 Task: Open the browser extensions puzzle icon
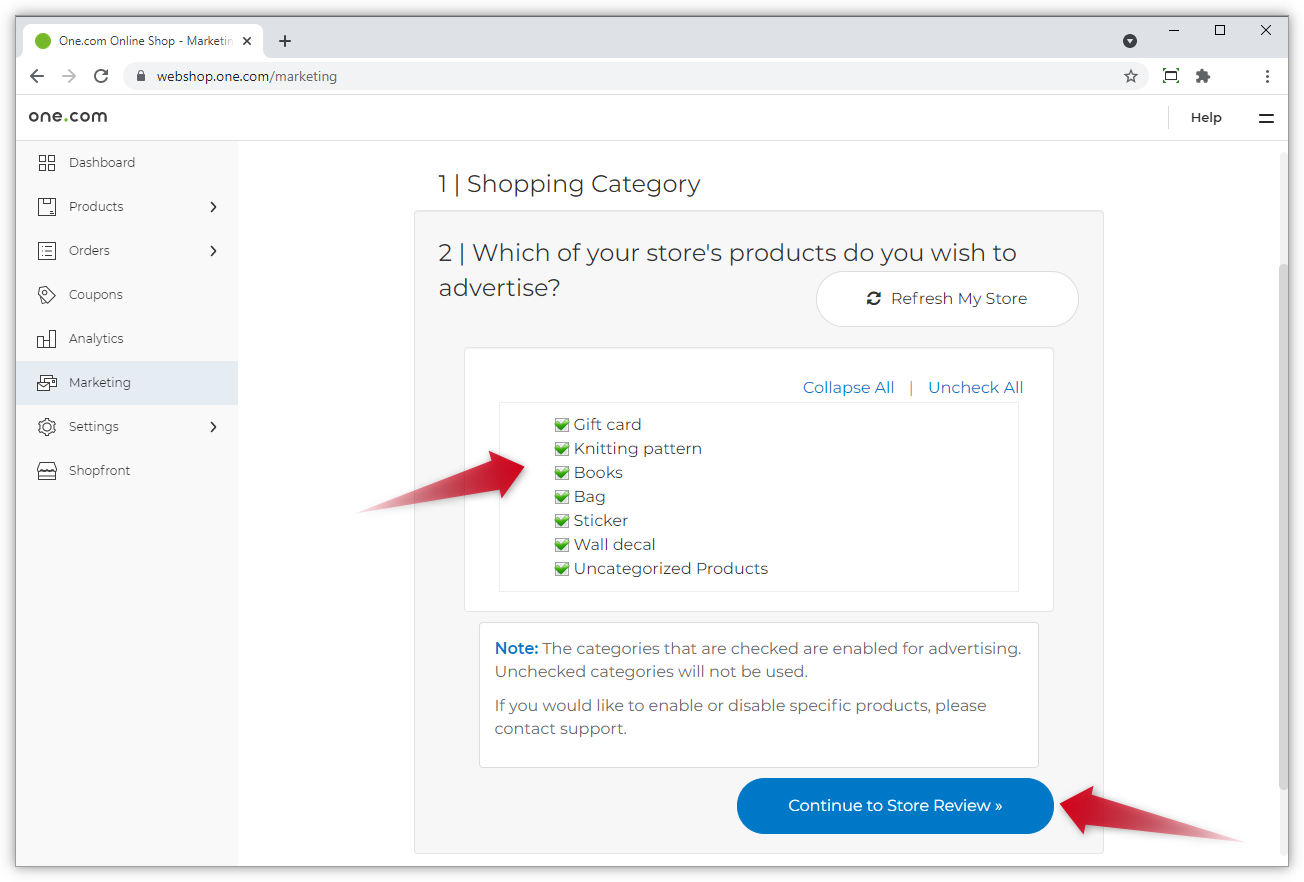1202,76
